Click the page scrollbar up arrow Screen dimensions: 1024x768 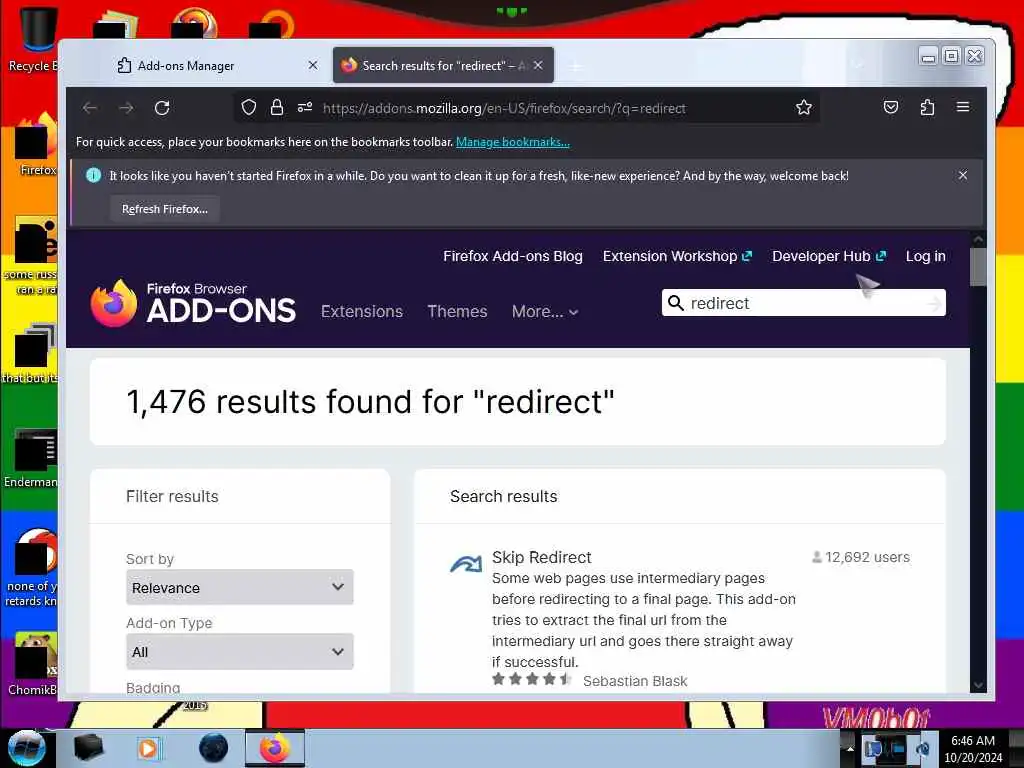click(x=978, y=240)
